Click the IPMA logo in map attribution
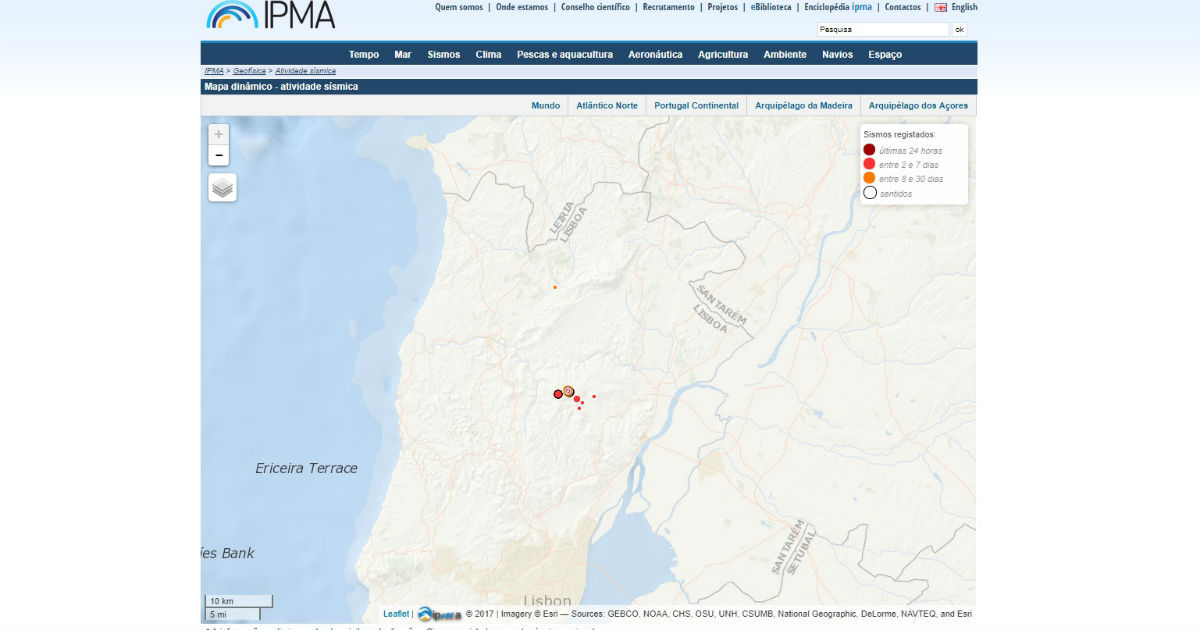The image size is (1200, 630). (x=439, y=614)
